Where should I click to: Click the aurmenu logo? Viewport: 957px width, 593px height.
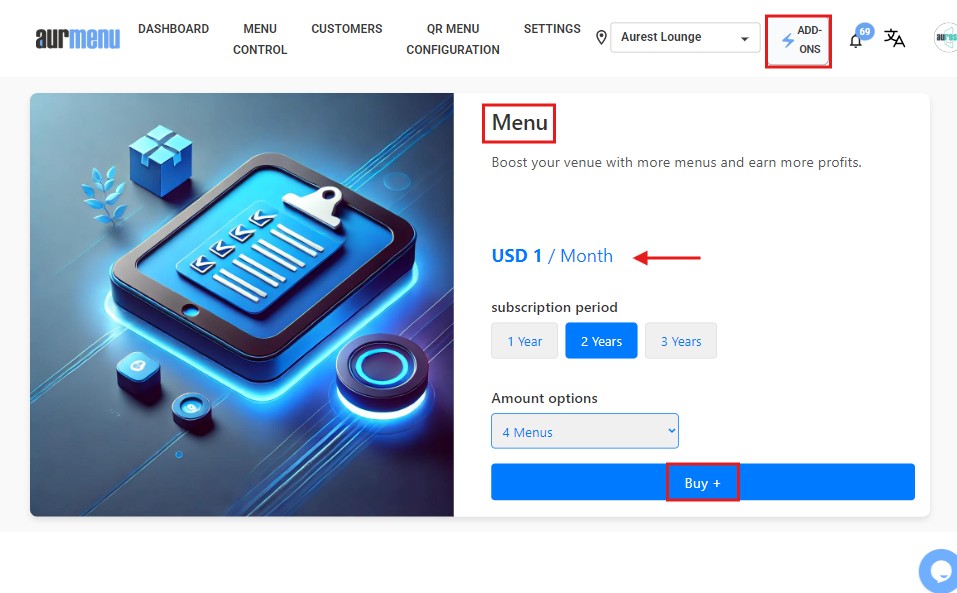pyautogui.click(x=78, y=38)
